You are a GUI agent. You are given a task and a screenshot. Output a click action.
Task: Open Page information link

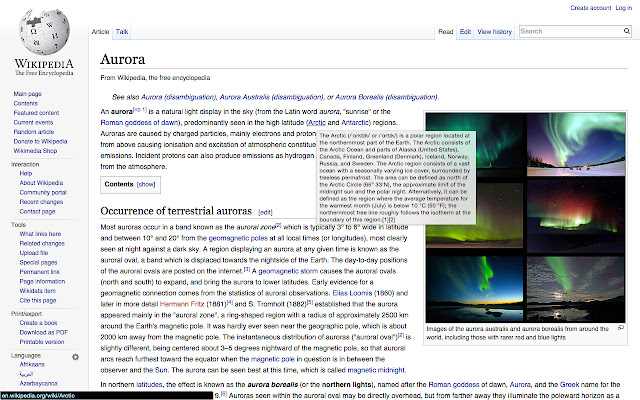click(42, 281)
